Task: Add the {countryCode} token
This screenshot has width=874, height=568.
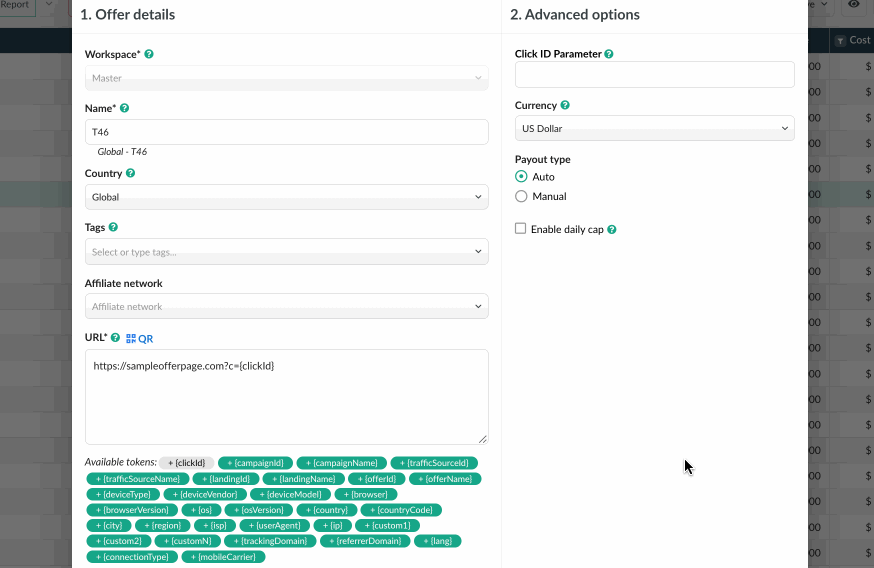Action: (401, 510)
